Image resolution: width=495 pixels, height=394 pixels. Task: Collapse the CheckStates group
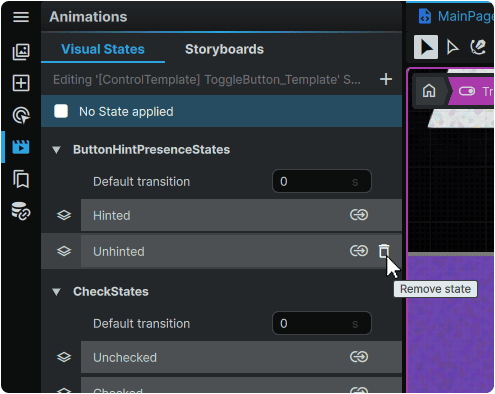pyautogui.click(x=56, y=292)
